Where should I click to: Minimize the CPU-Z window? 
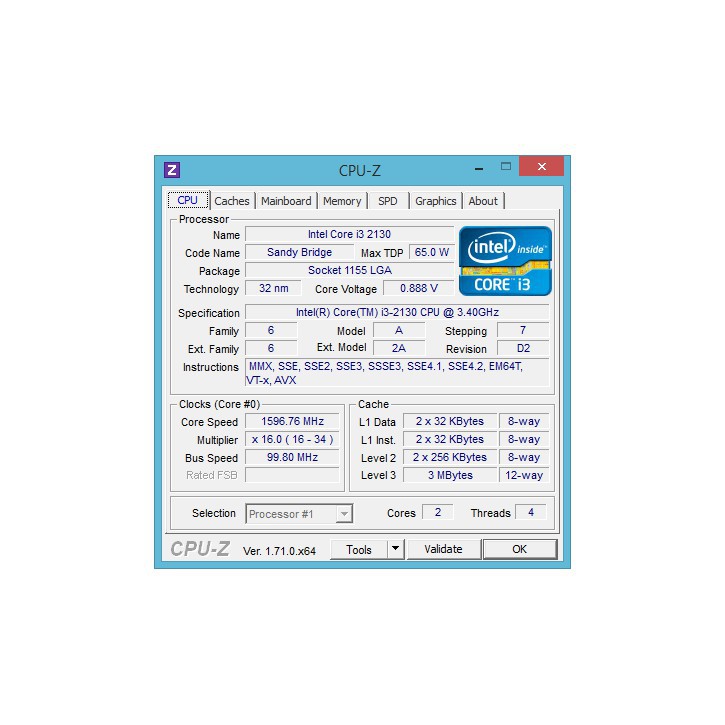(479, 169)
